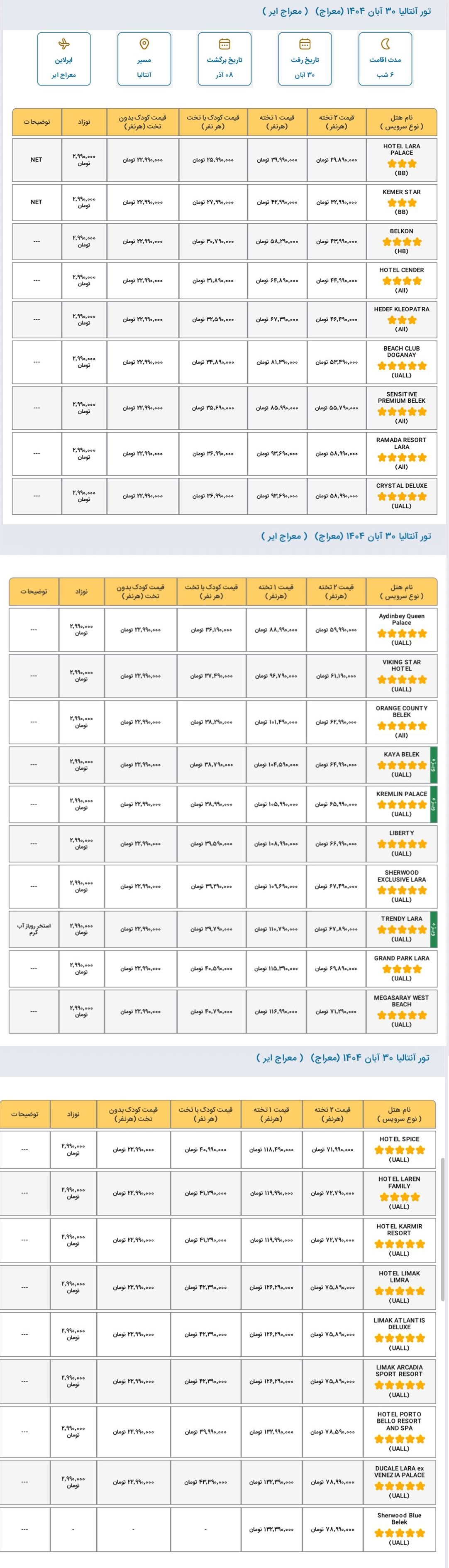
Task: Click the استخر روباز آب گرم note
Action: click(x=34, y=929)
